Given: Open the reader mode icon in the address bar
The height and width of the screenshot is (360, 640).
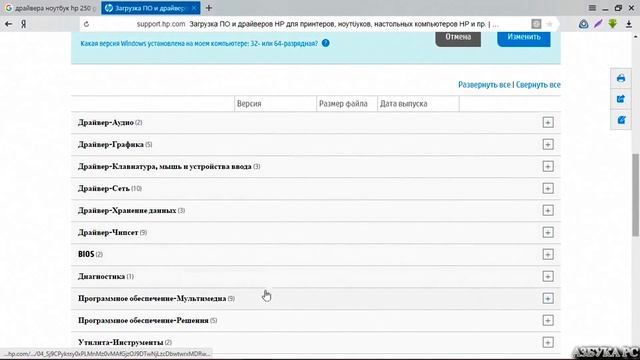Looking at the screenshot, I should (536, 24).
